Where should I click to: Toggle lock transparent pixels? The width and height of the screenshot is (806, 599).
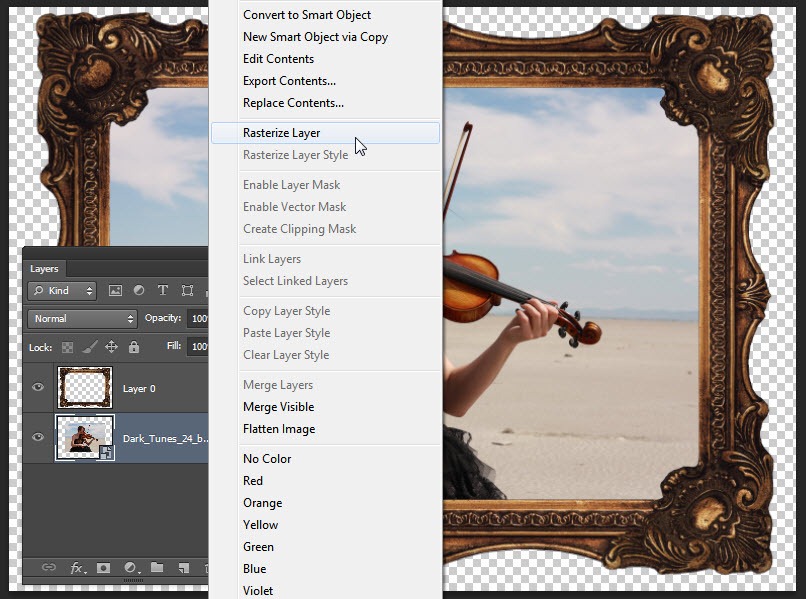click(68, 347)
